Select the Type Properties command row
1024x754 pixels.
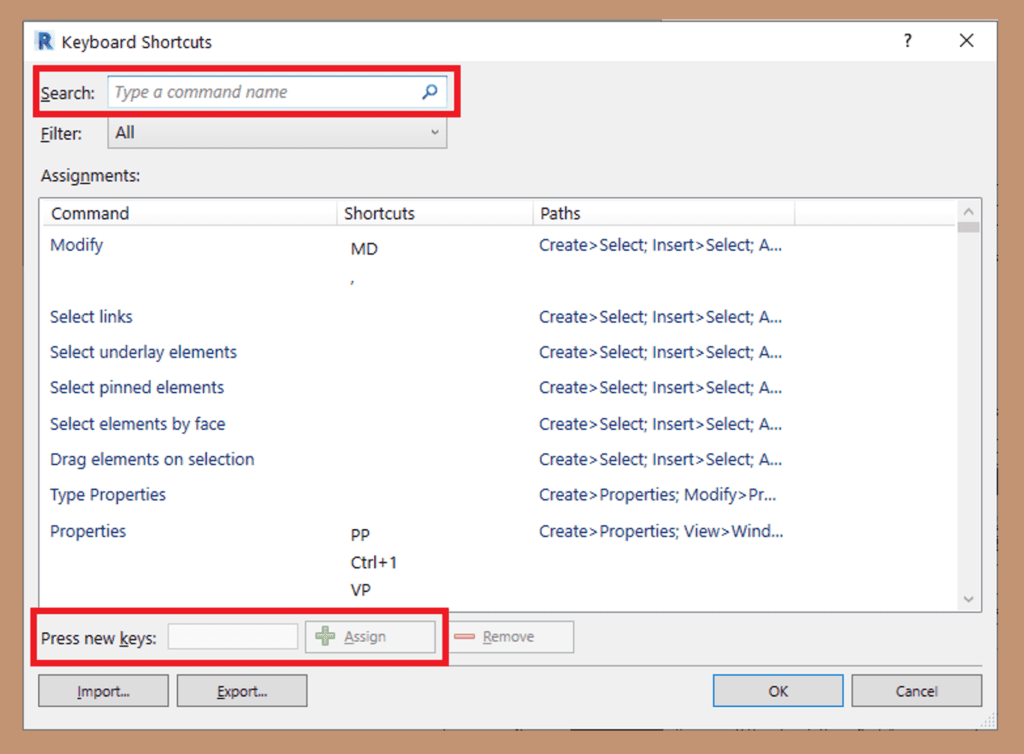108,495
